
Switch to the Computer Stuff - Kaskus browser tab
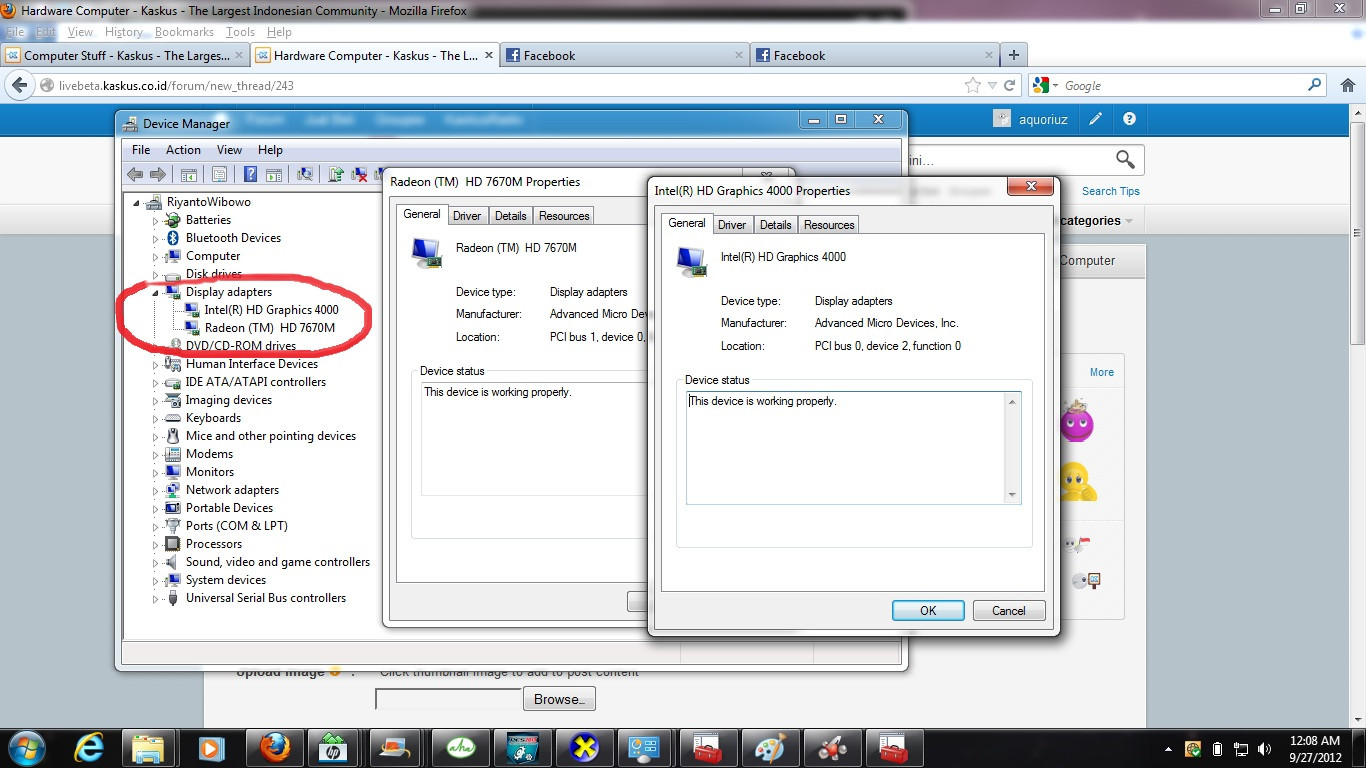(x=125, y=55)
